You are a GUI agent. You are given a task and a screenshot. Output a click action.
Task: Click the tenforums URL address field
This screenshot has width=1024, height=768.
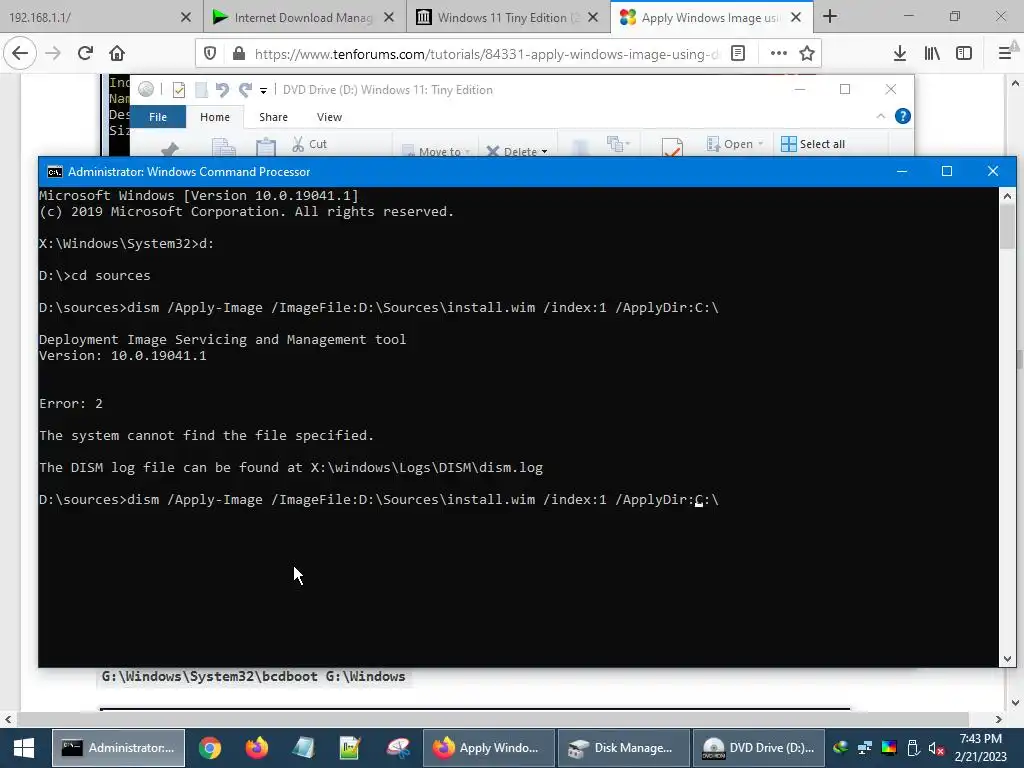click(x=486, y=54)
